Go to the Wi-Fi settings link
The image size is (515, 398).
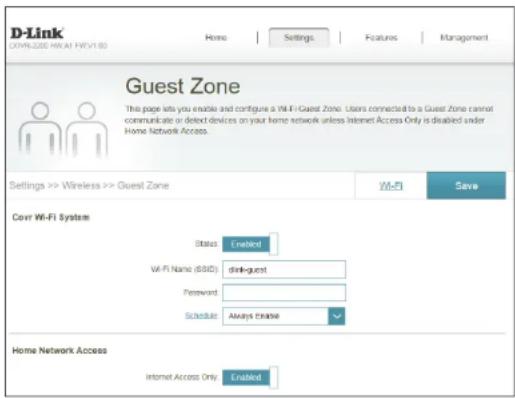click(x=391, y=186)
